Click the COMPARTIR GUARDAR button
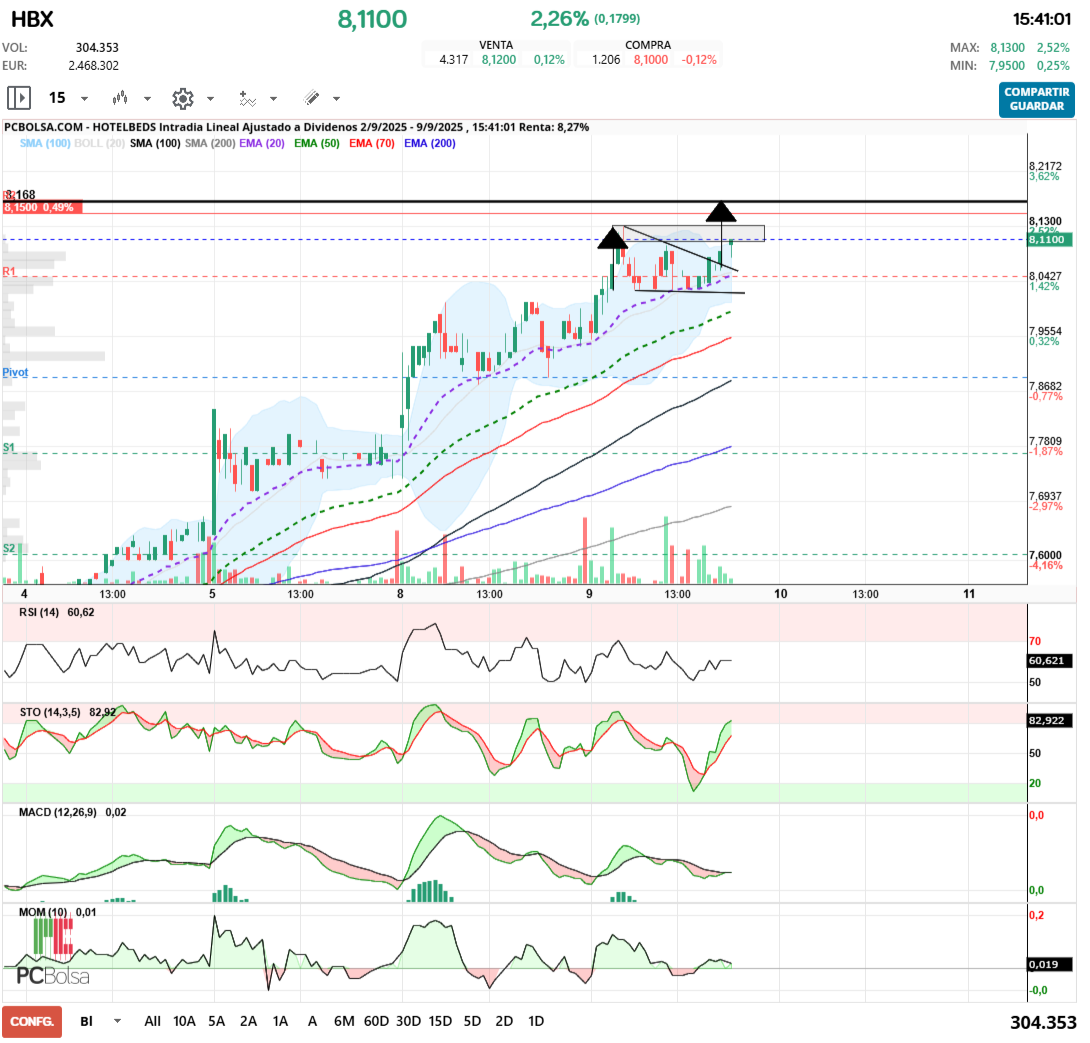1090x1043 pixels. coord(1036,99)
